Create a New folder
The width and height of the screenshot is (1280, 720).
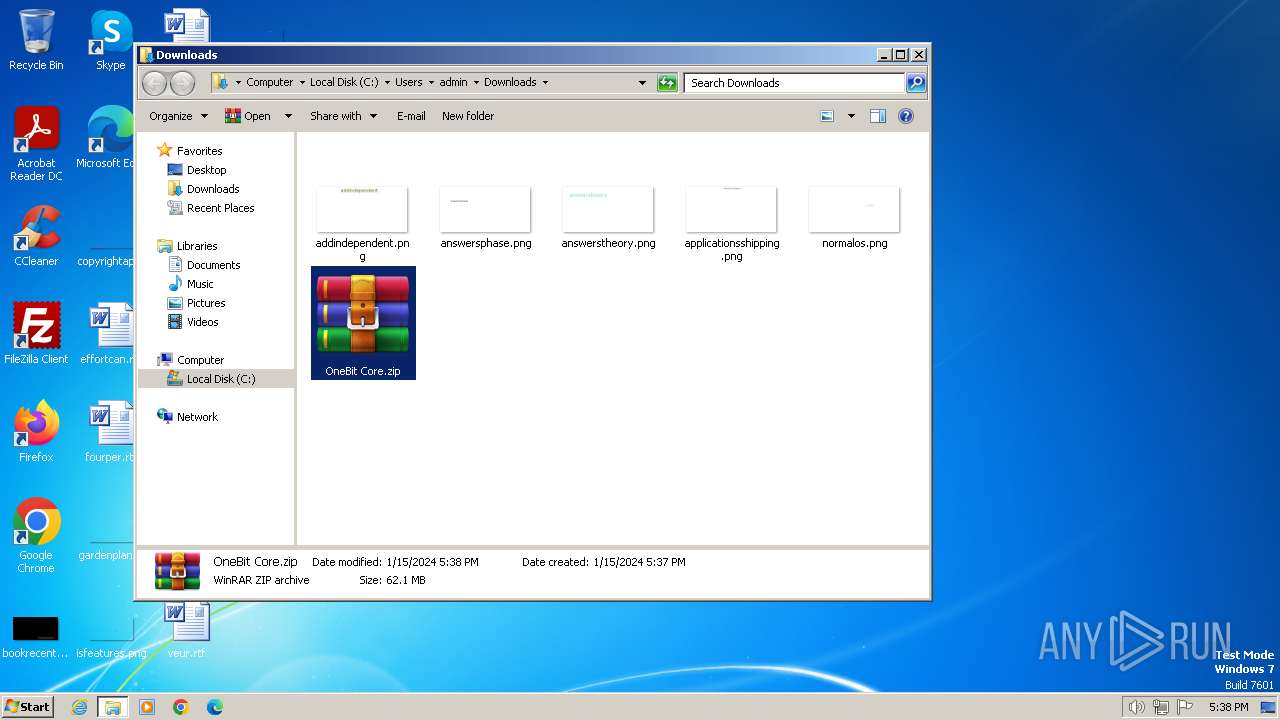[x=468, y=116]
